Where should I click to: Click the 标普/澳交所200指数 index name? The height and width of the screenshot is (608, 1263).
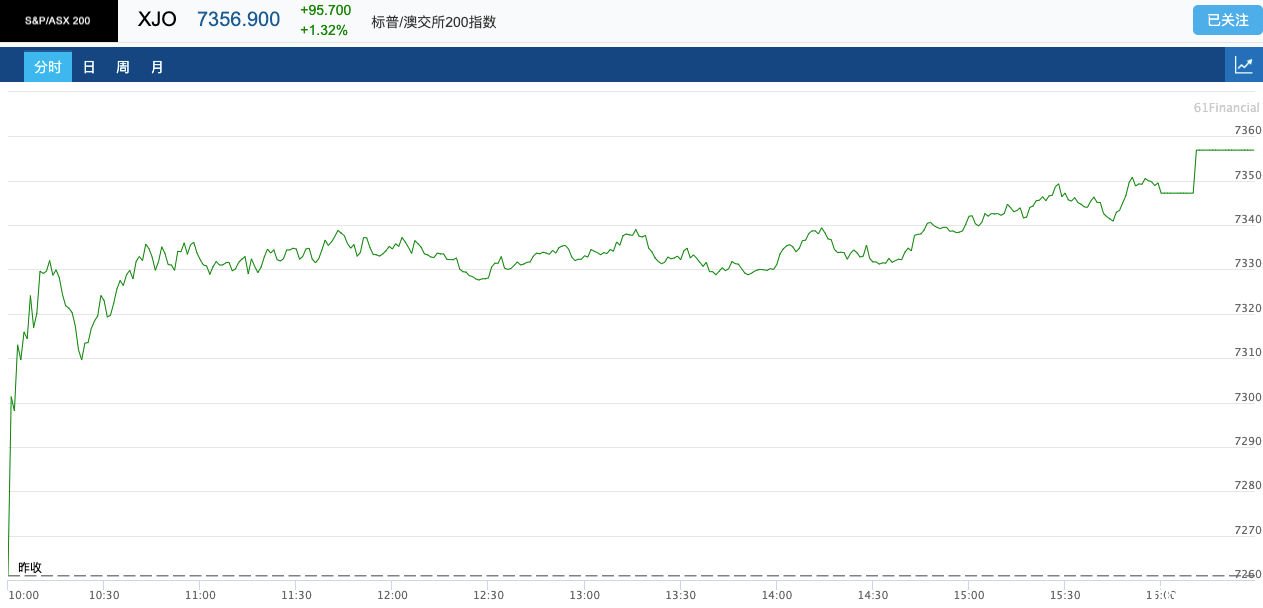[434, 22]
